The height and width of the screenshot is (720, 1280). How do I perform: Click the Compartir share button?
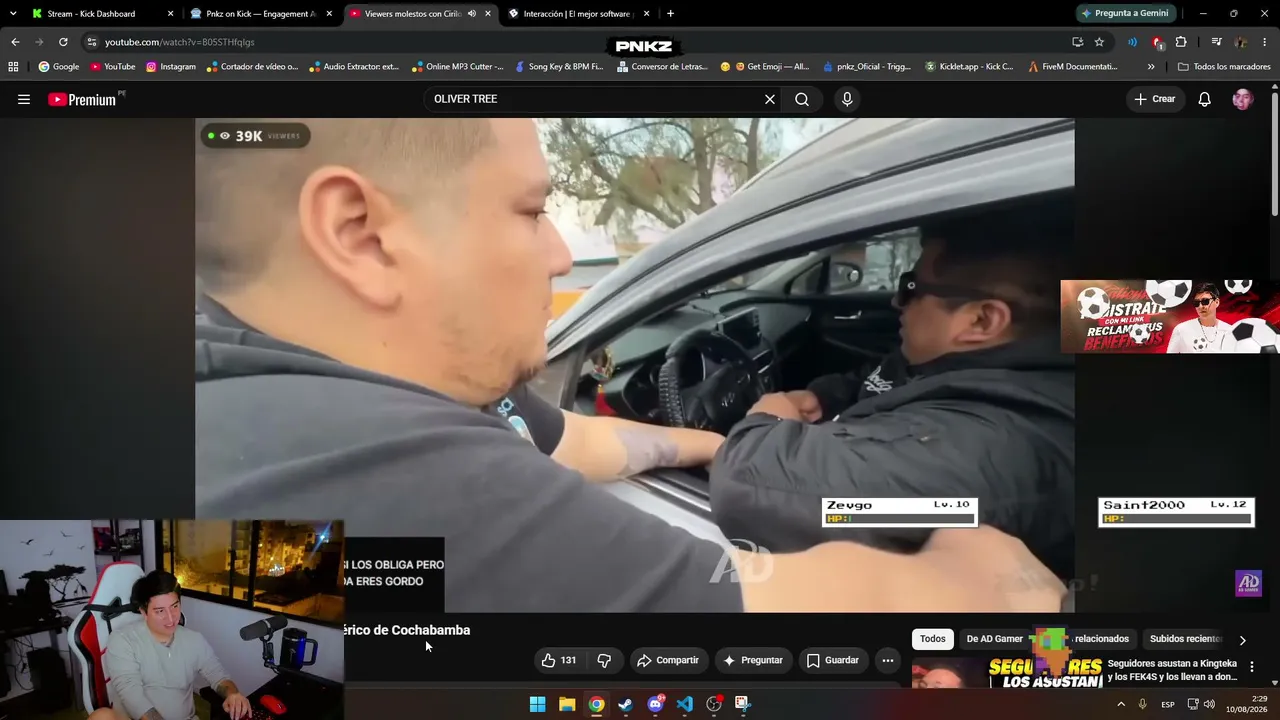click(668, 660)
